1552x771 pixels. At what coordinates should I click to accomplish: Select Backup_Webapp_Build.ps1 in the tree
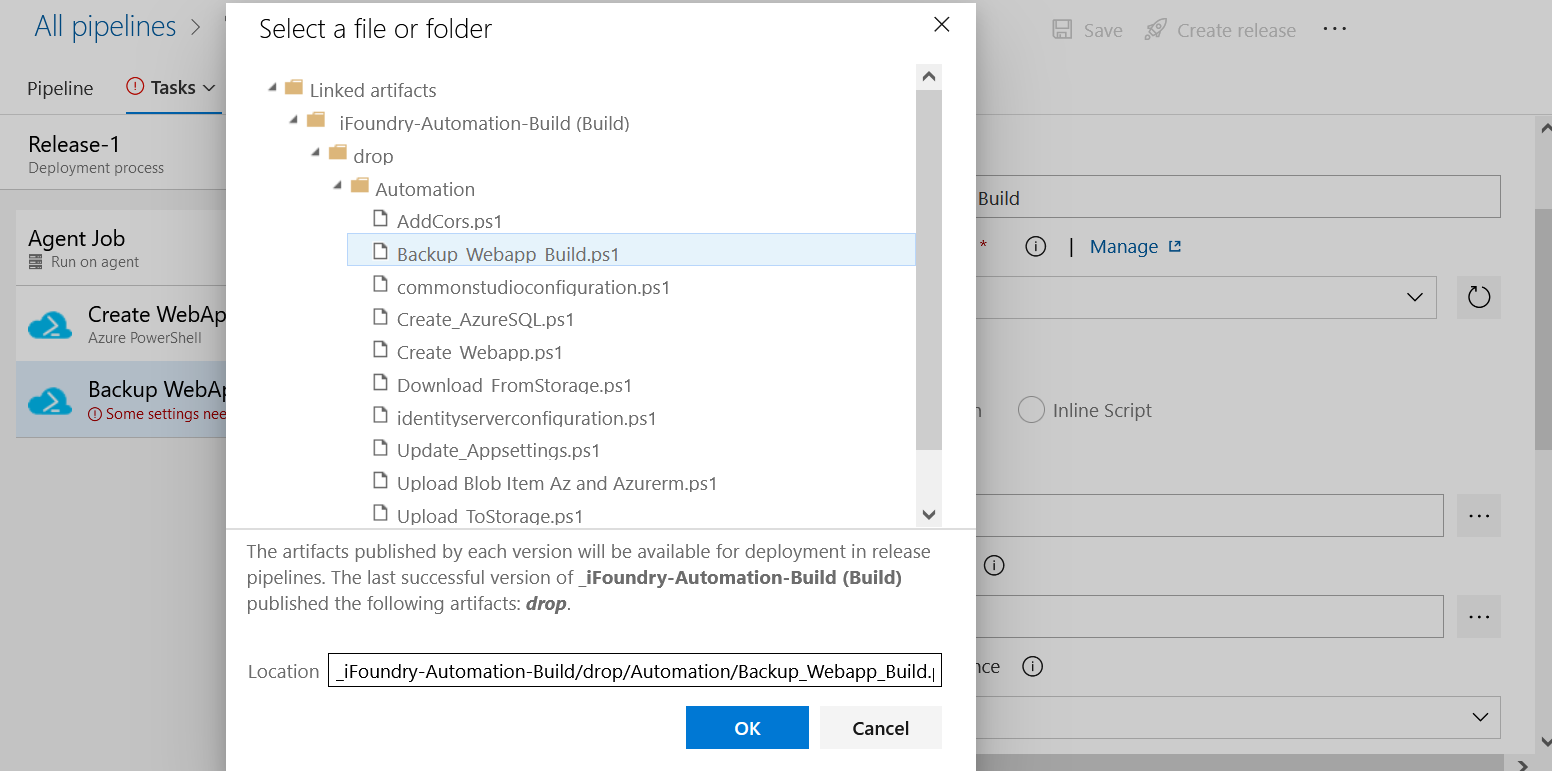pyautogui.click(x=631, y=250)
